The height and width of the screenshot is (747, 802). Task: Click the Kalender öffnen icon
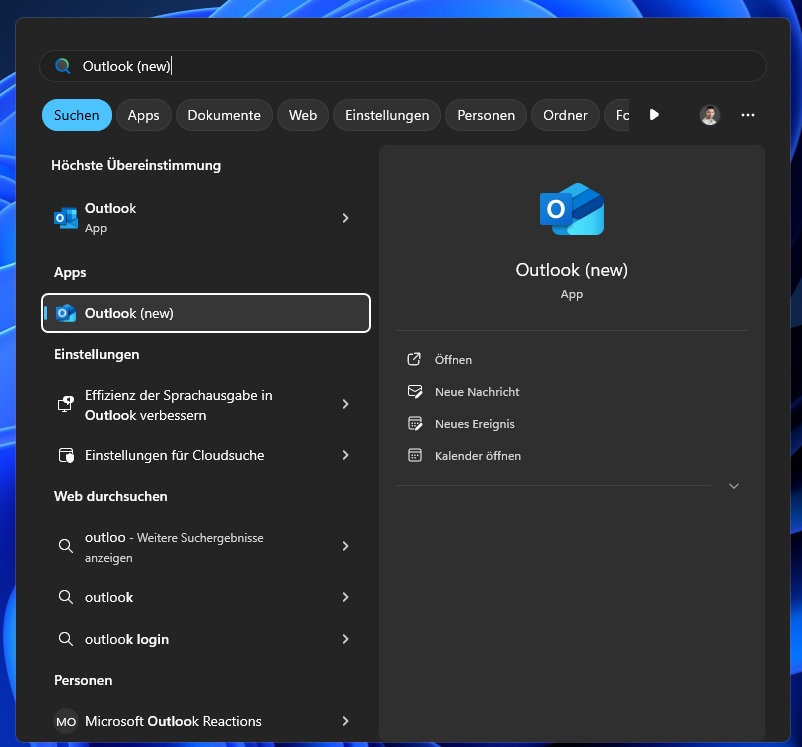coord(415,456)
